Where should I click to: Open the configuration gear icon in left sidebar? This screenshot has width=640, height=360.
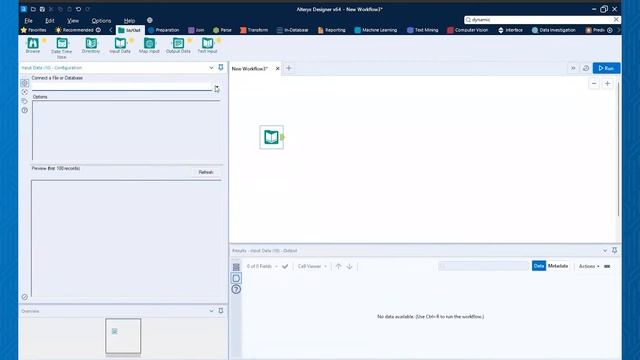click(x=24, y=83)
